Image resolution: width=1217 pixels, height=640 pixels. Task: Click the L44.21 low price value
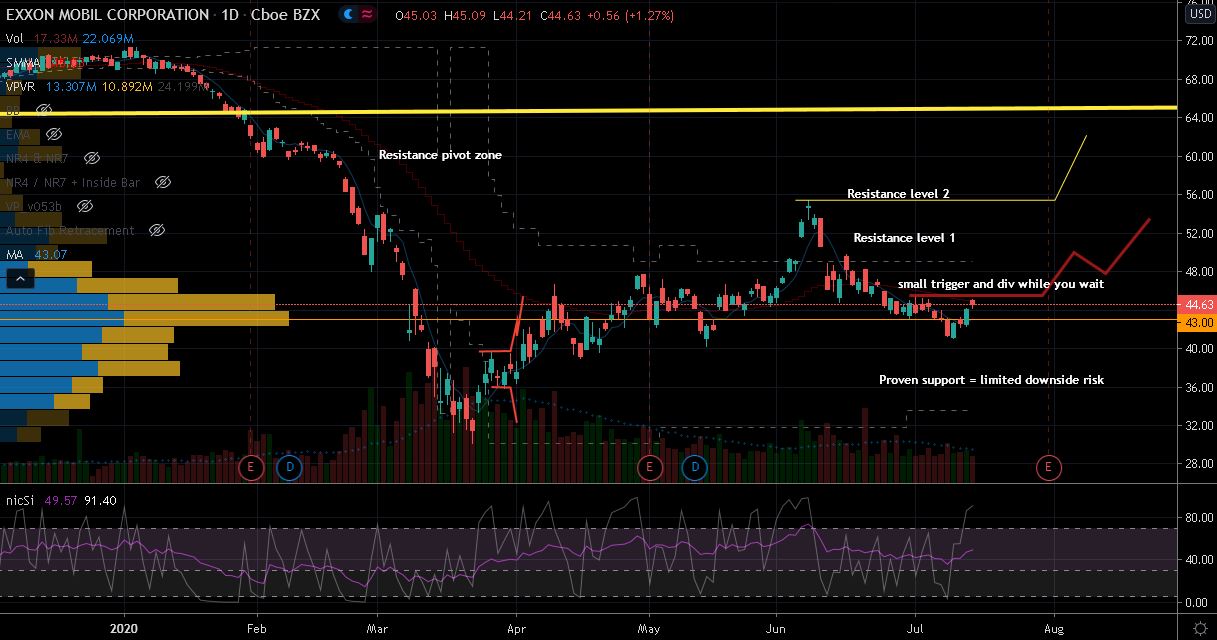pos(513,16)
